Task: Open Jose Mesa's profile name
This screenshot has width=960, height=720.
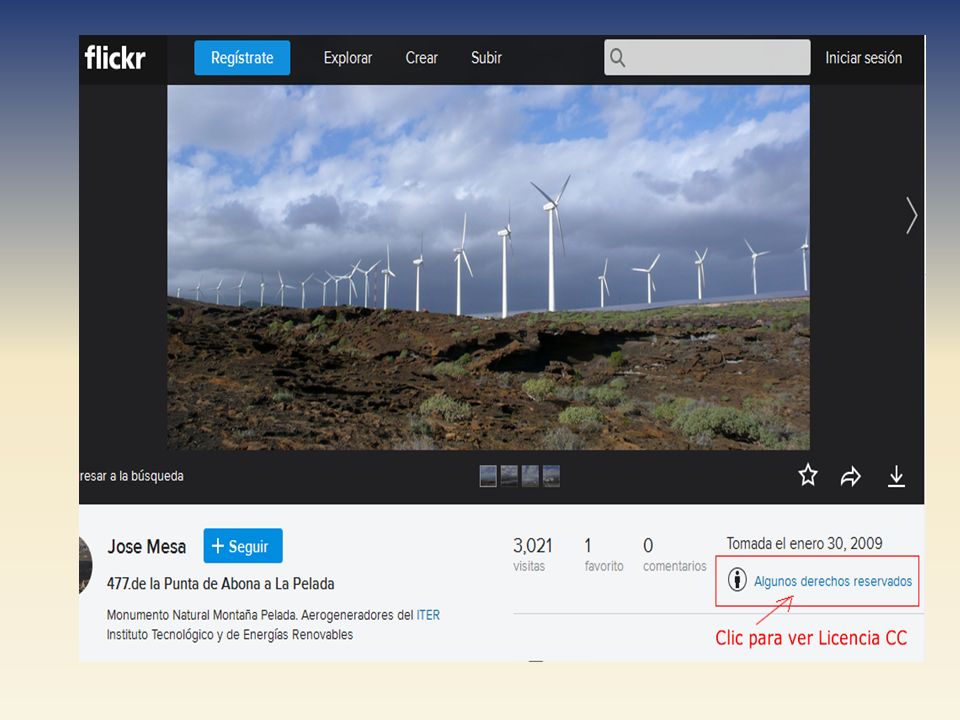Action: point(147,546)
